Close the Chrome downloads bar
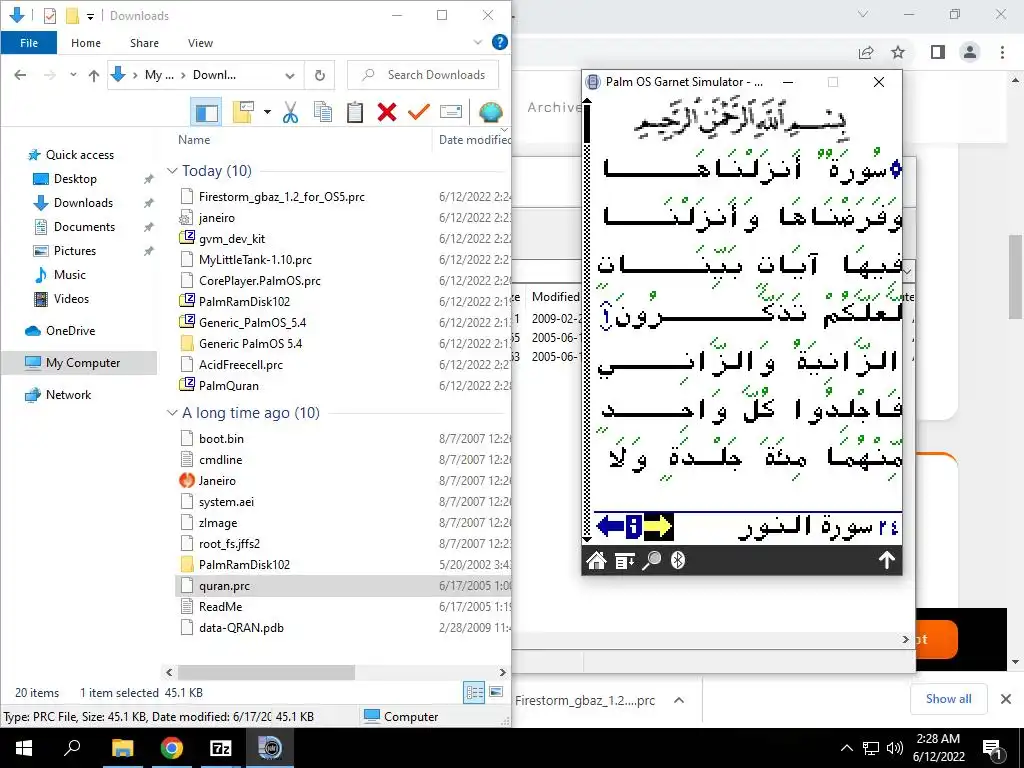 tap(1006, 699)
